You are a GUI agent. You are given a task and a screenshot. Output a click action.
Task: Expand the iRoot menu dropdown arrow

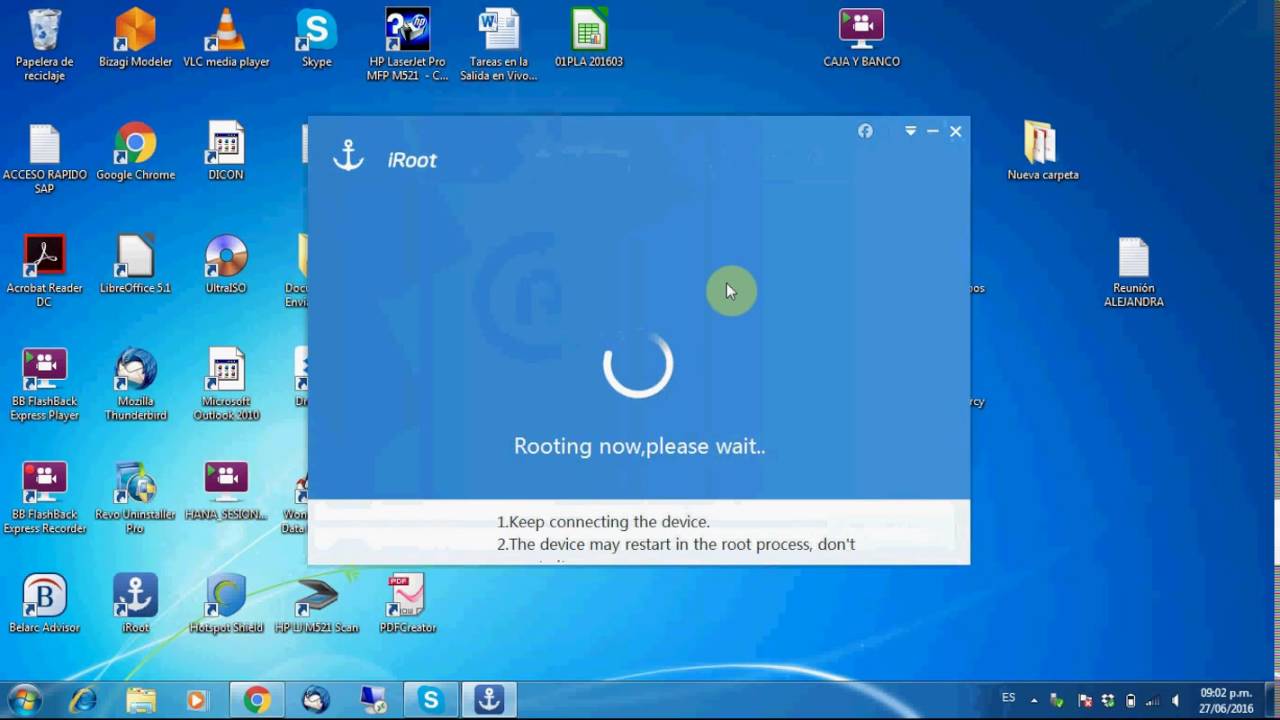[910, 131]
